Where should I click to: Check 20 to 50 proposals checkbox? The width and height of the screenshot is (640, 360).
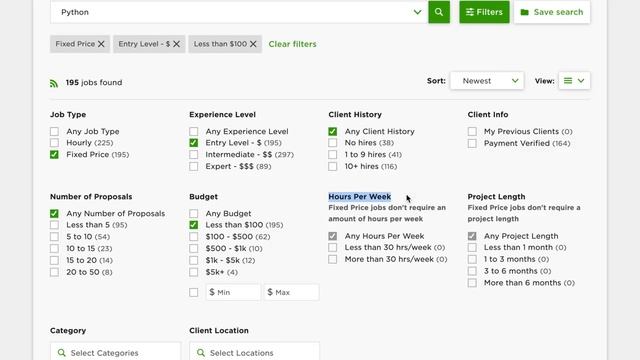point(54,272)
